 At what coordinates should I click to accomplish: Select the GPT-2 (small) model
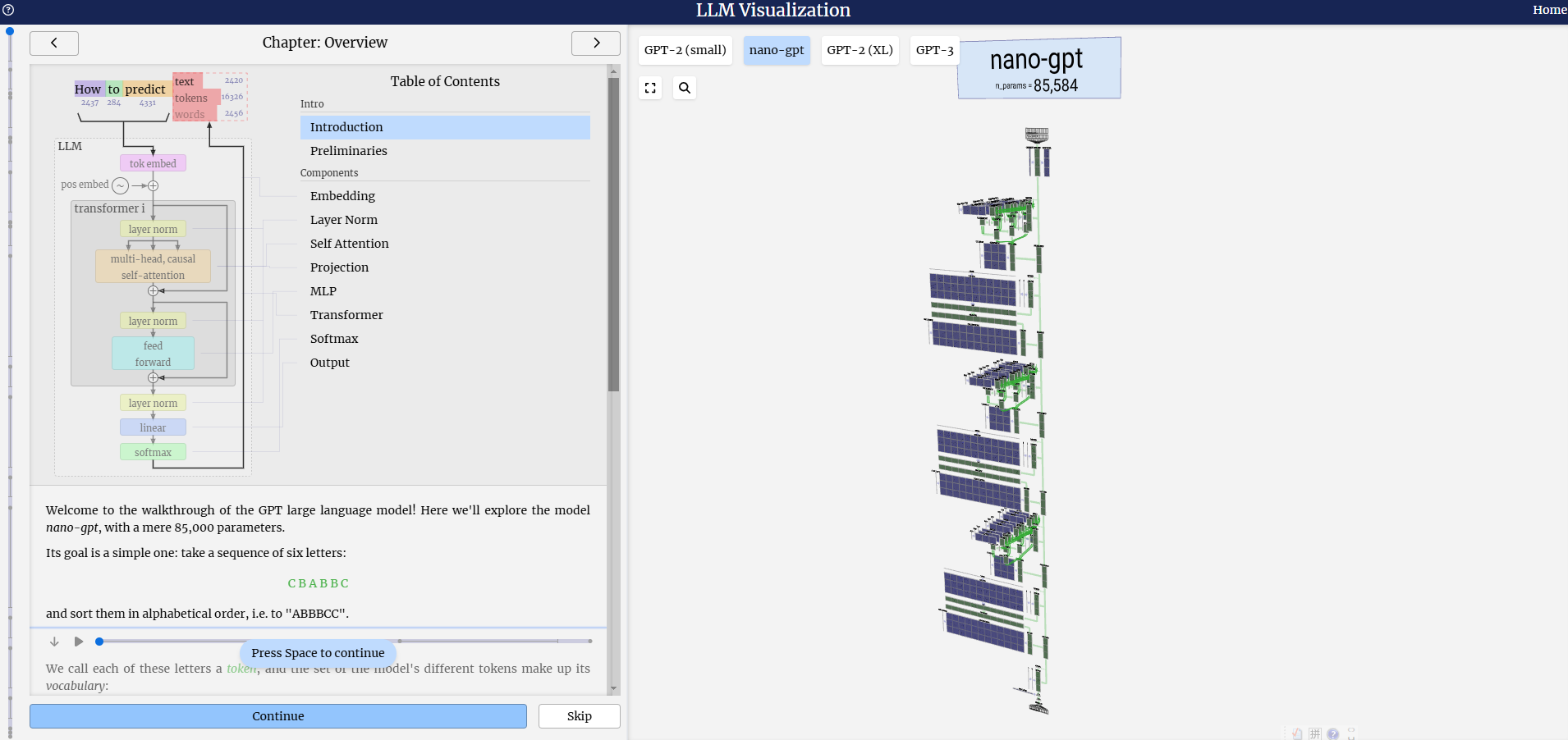(685, 50)
